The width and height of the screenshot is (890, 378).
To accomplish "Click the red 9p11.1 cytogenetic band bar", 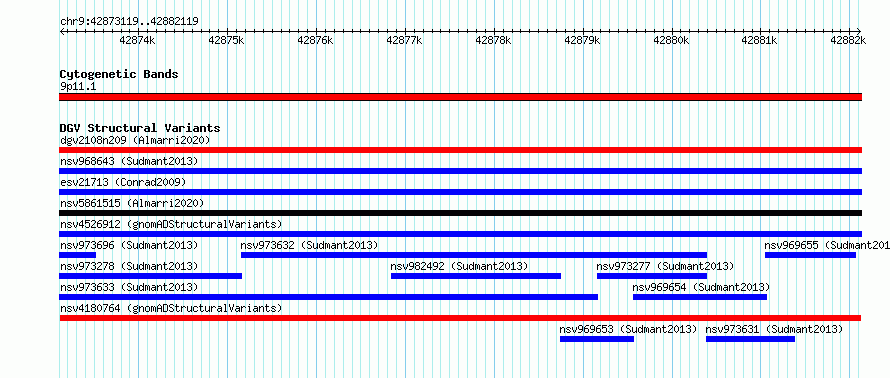I will click(460, 97).
